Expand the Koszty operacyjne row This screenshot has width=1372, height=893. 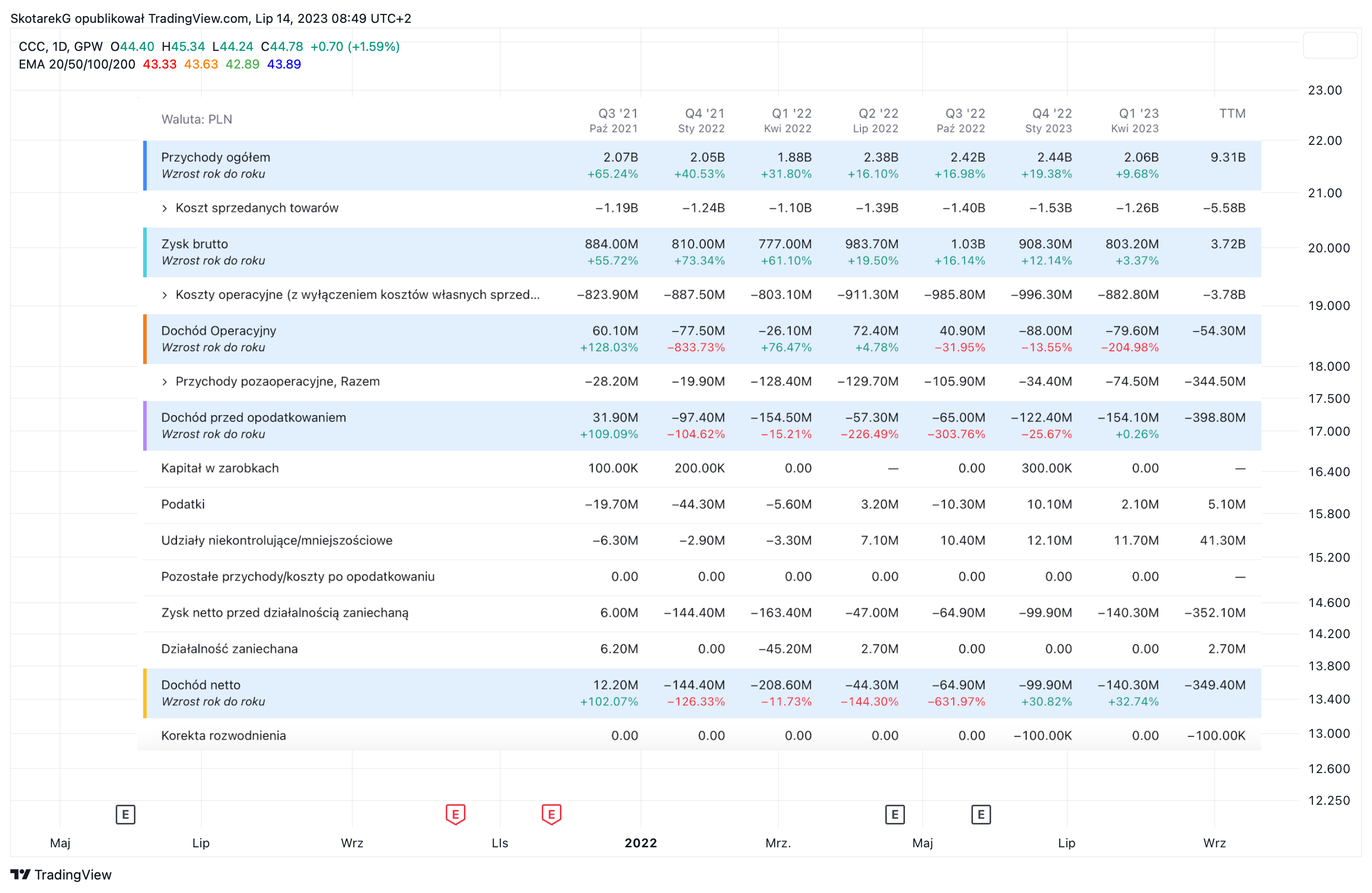165,295
